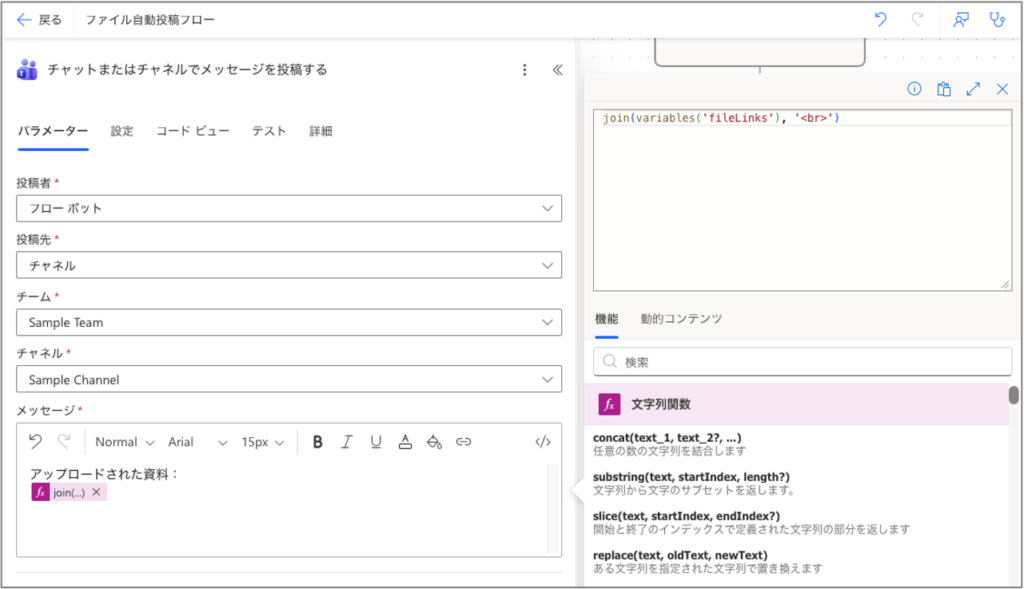Open the font color picker

tap(405, 442)
